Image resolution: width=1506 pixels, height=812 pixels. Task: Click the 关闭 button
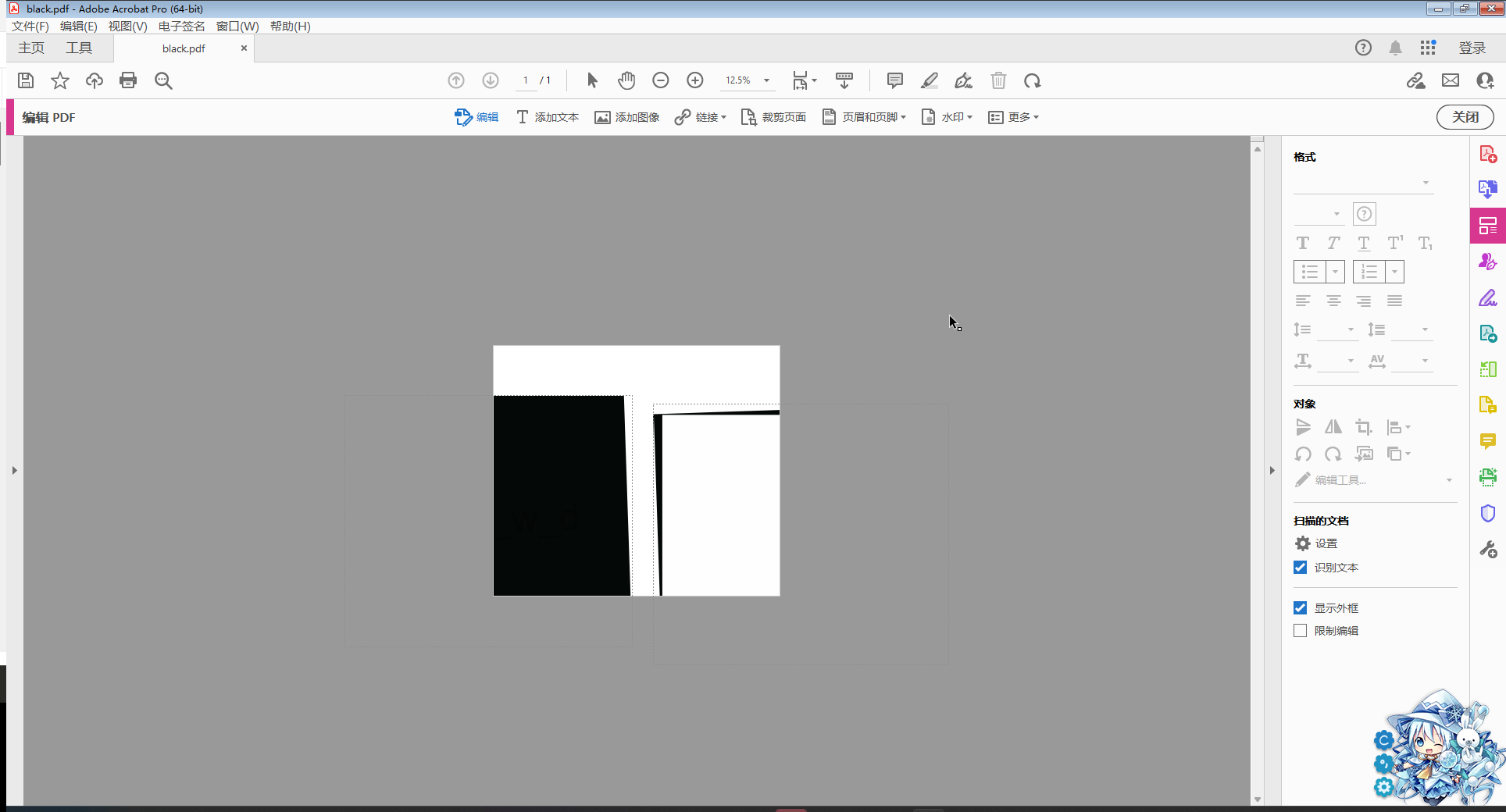pyautogui.click(x=1465, y=117)
